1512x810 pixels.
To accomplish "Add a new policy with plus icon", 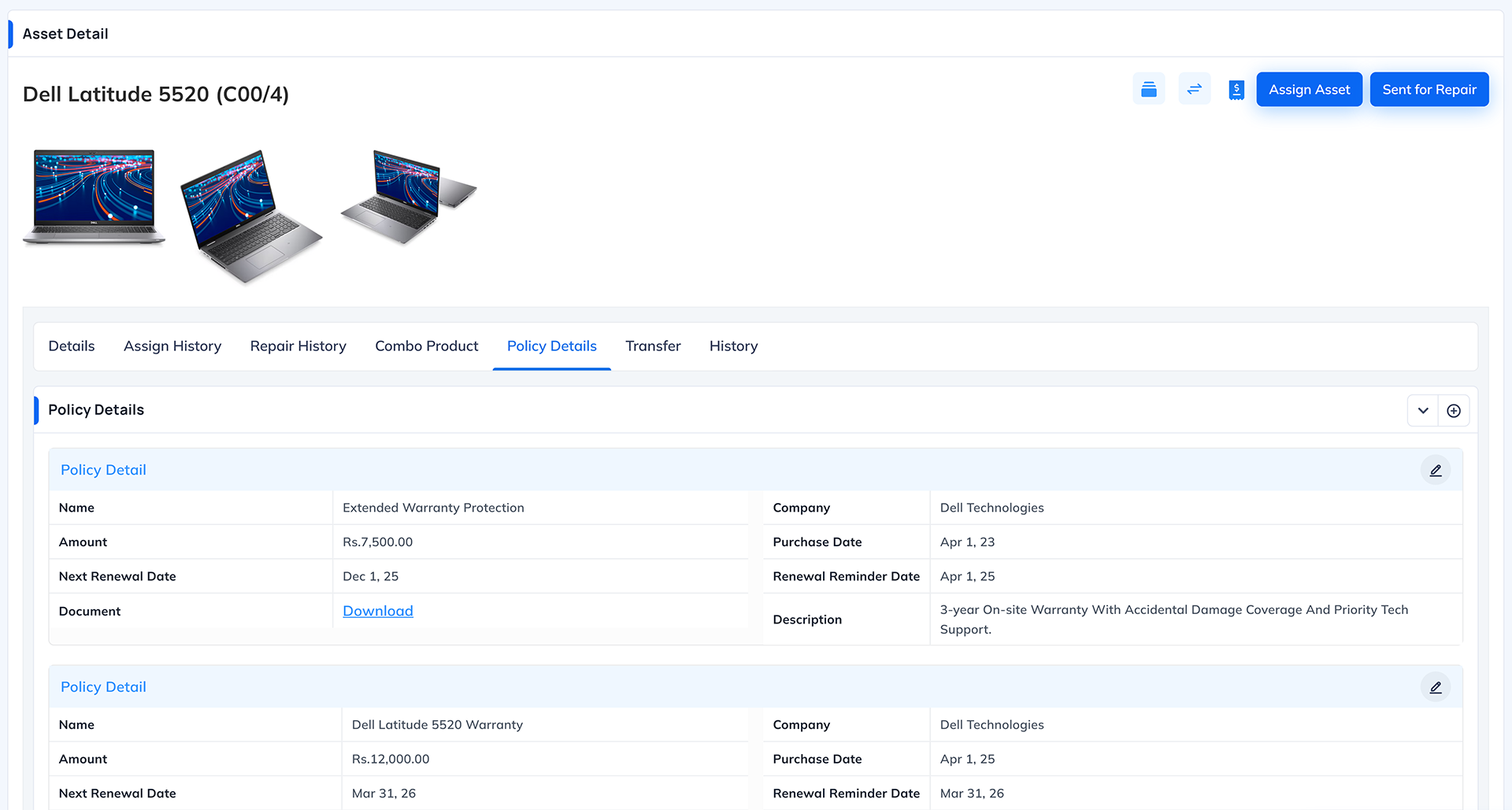I will click(x=1454, y=411).
